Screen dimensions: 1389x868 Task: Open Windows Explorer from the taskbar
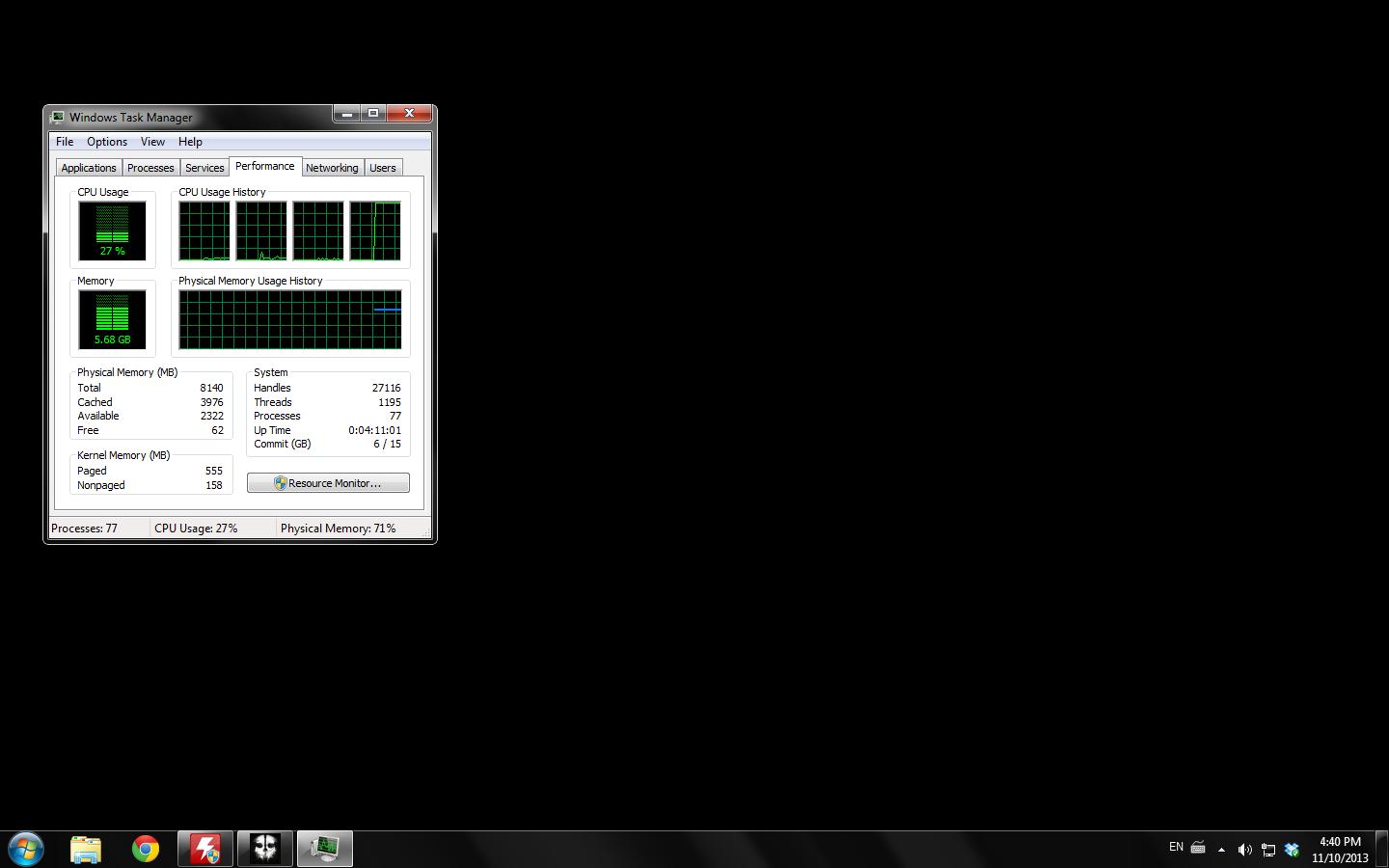[86, 849]
